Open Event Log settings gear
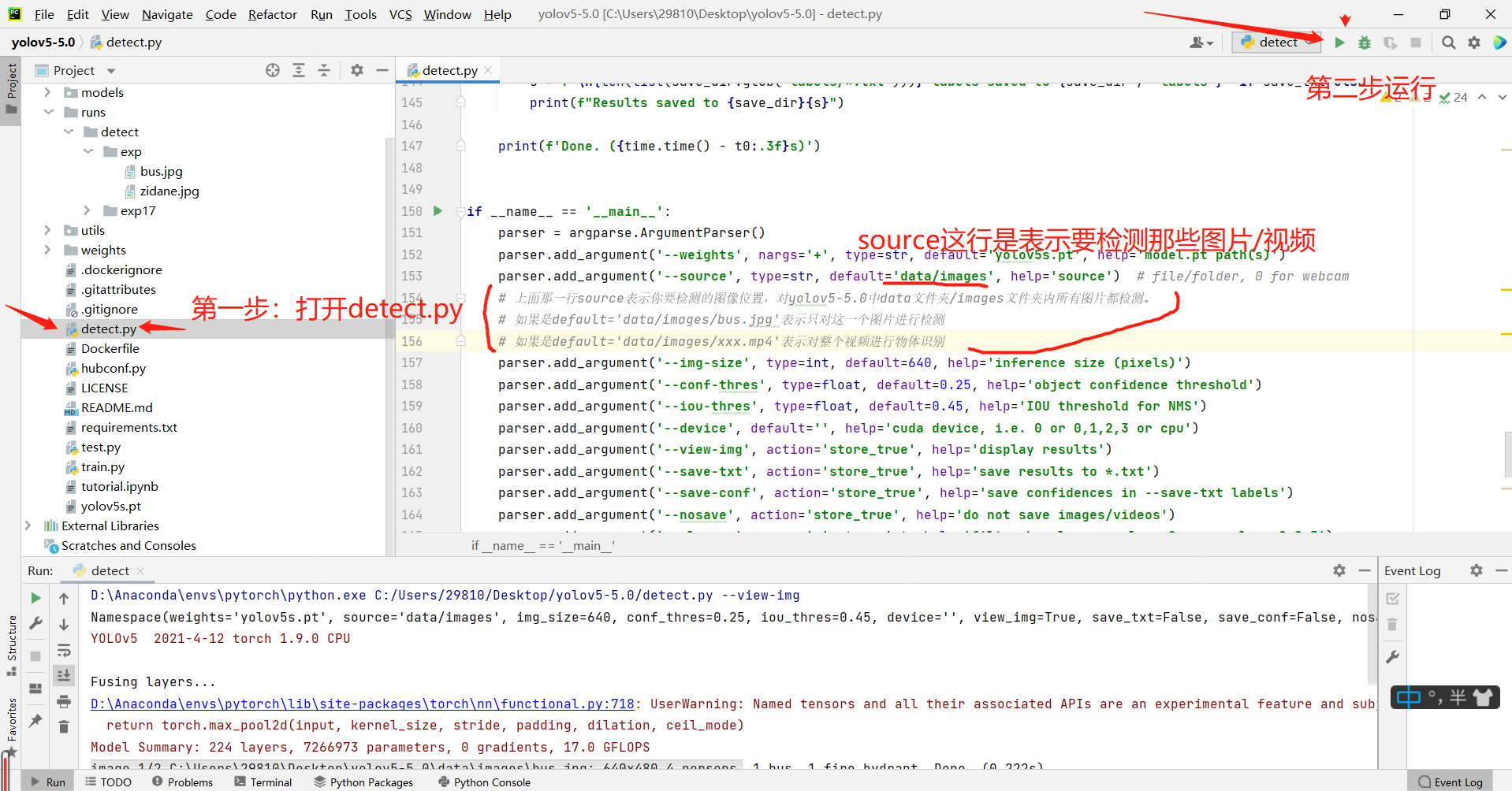The width and height of the screenshot is (1512, 791). [x=1477, y=570]
